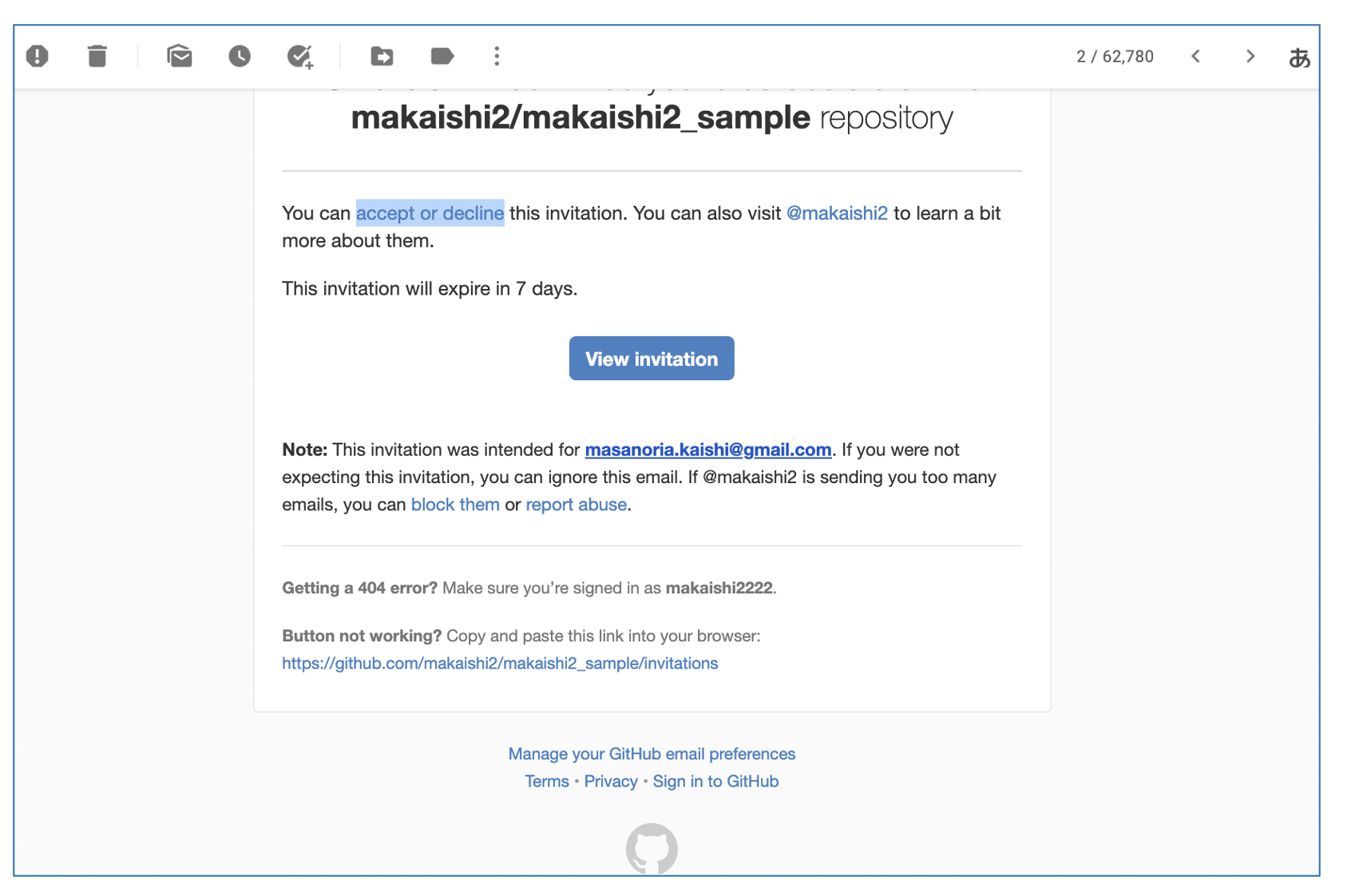Click the 2 / 62,780 message counter
This screenshot has width=1351, height=896.
click(x=1115, y=57)
